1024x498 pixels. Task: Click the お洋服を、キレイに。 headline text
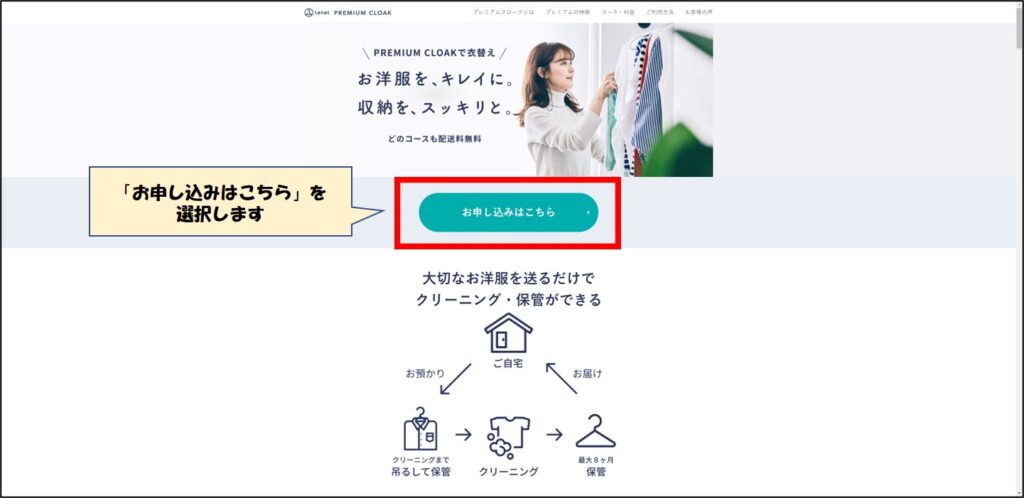coord(436,80)
